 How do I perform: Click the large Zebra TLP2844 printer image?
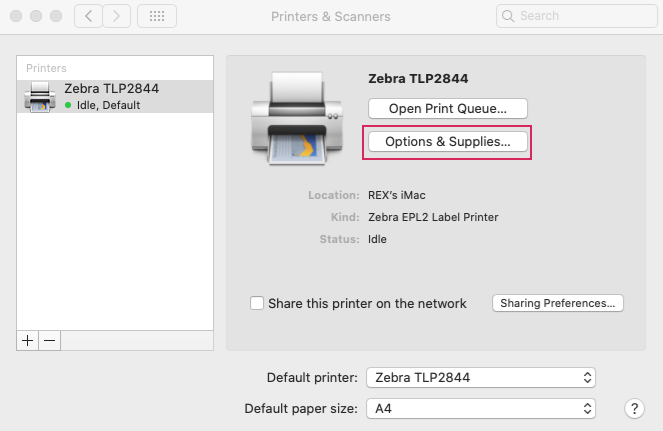297,118
